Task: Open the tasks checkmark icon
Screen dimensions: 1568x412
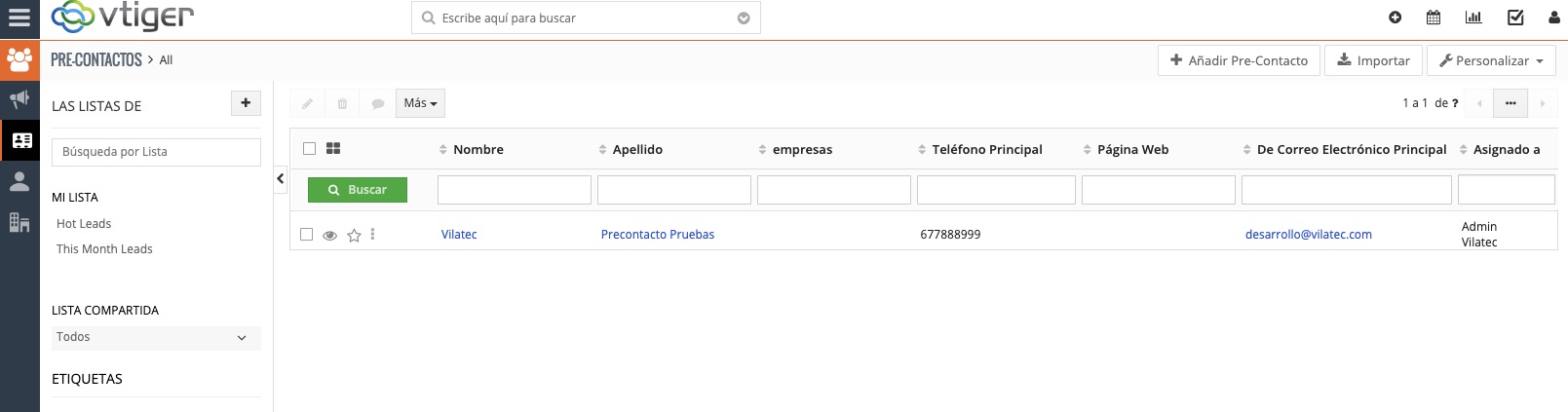Action: coord(1515,18)
